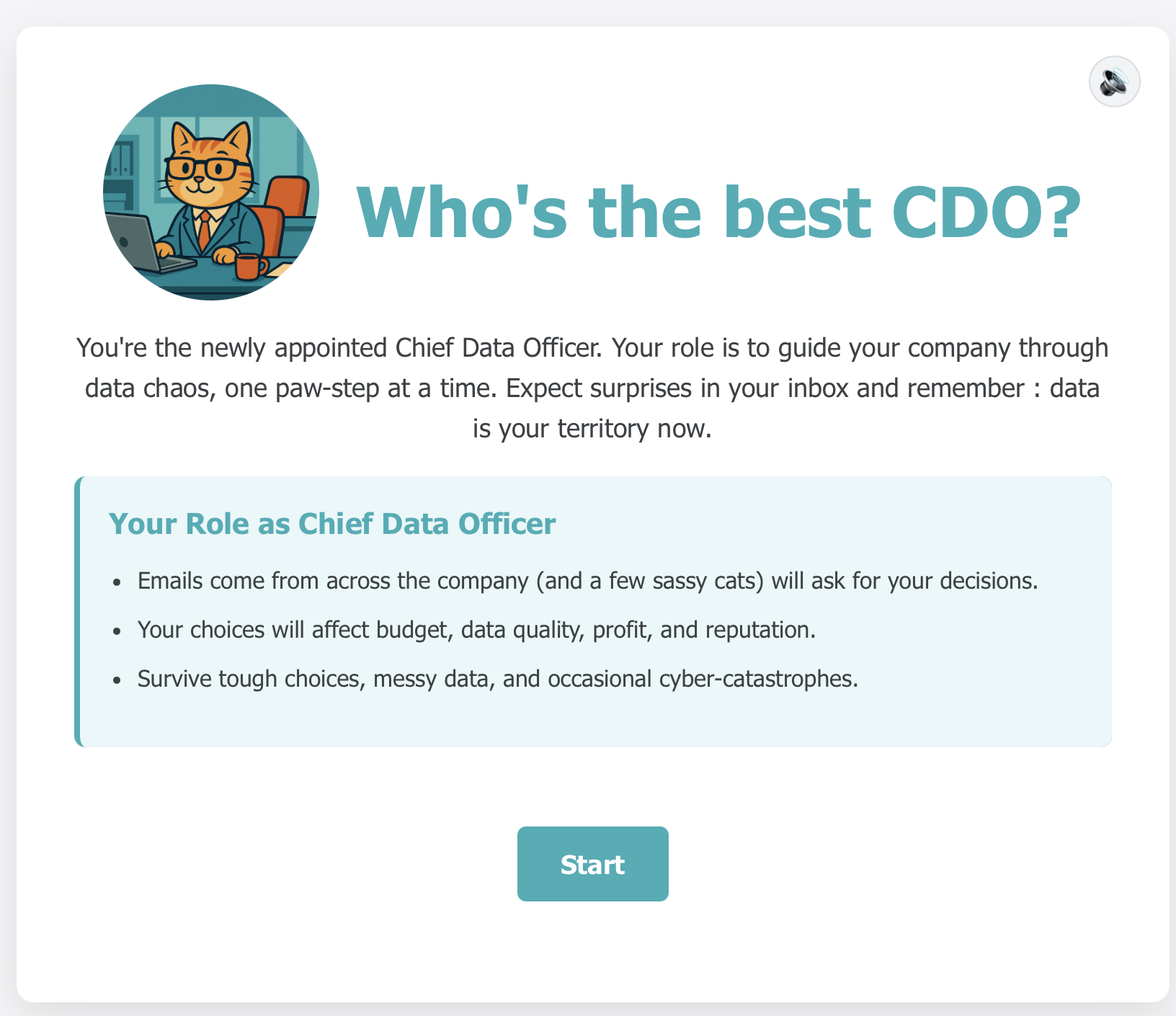Screen dimensions: 1176x1016
Task: Click the phrase "data chaos" in the intro
Action: (151, 388)
